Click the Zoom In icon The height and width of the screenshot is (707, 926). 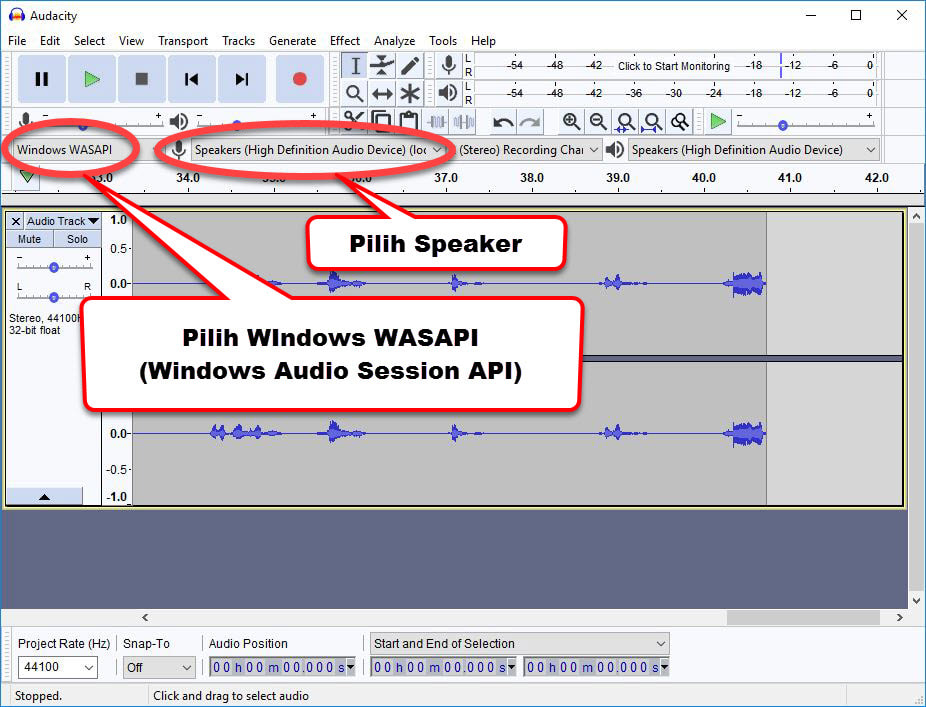(x=570, y=122)
